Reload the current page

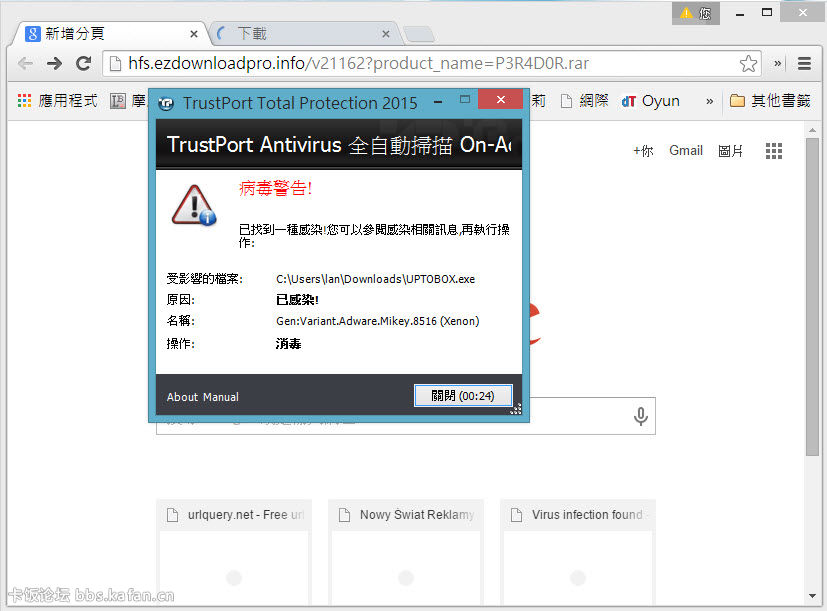pos(84,64)
